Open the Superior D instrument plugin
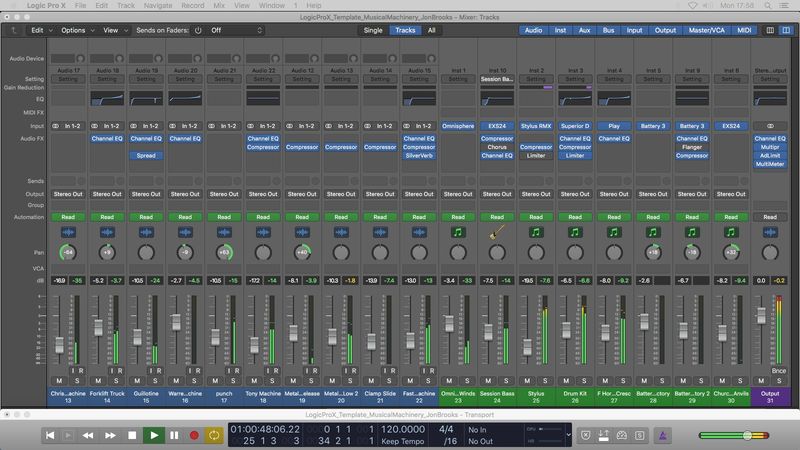The width and height of the screenshot is (800, 450). pyautogui.click(x=575, y=126)
